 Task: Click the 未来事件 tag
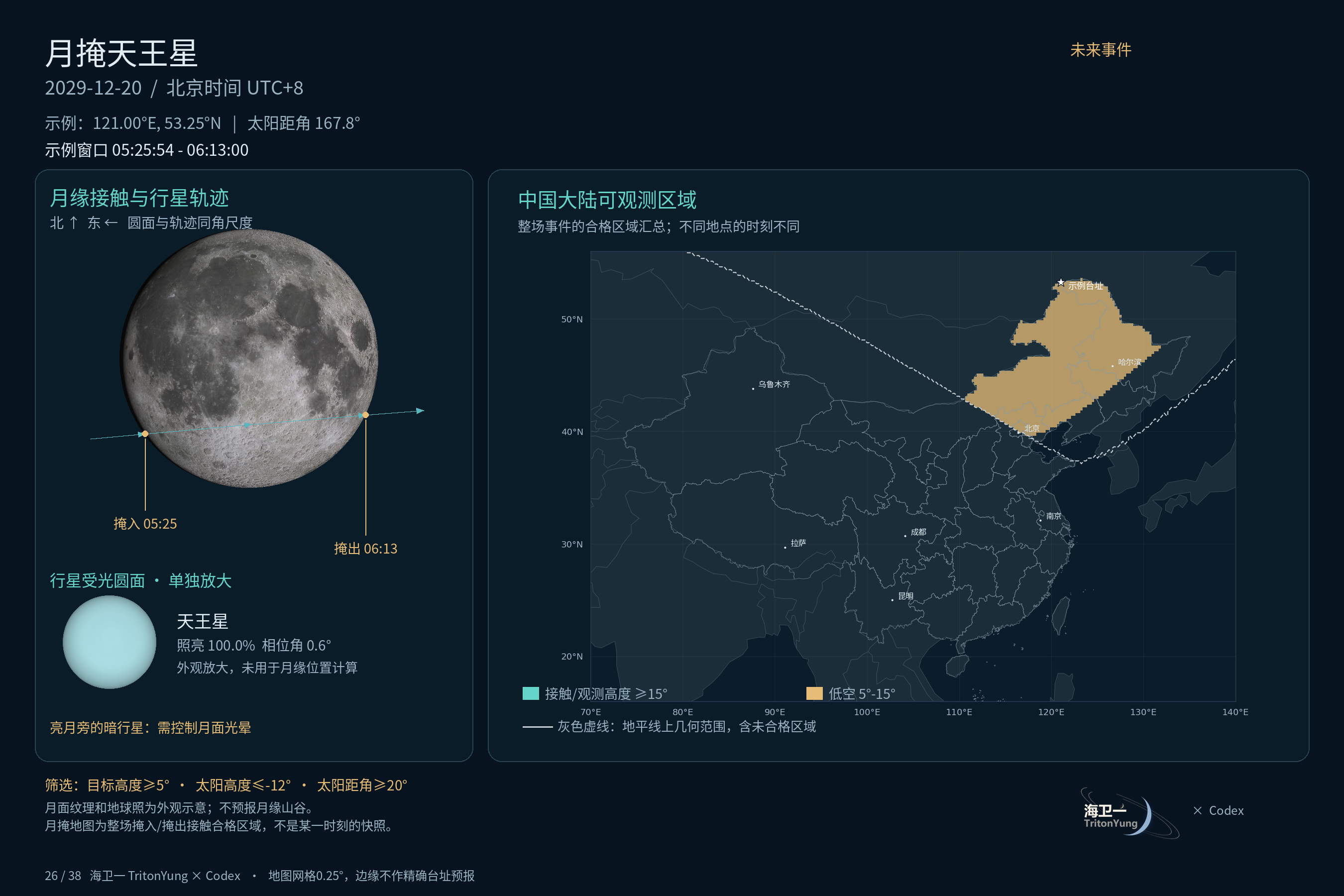[x=1101, y=50]
